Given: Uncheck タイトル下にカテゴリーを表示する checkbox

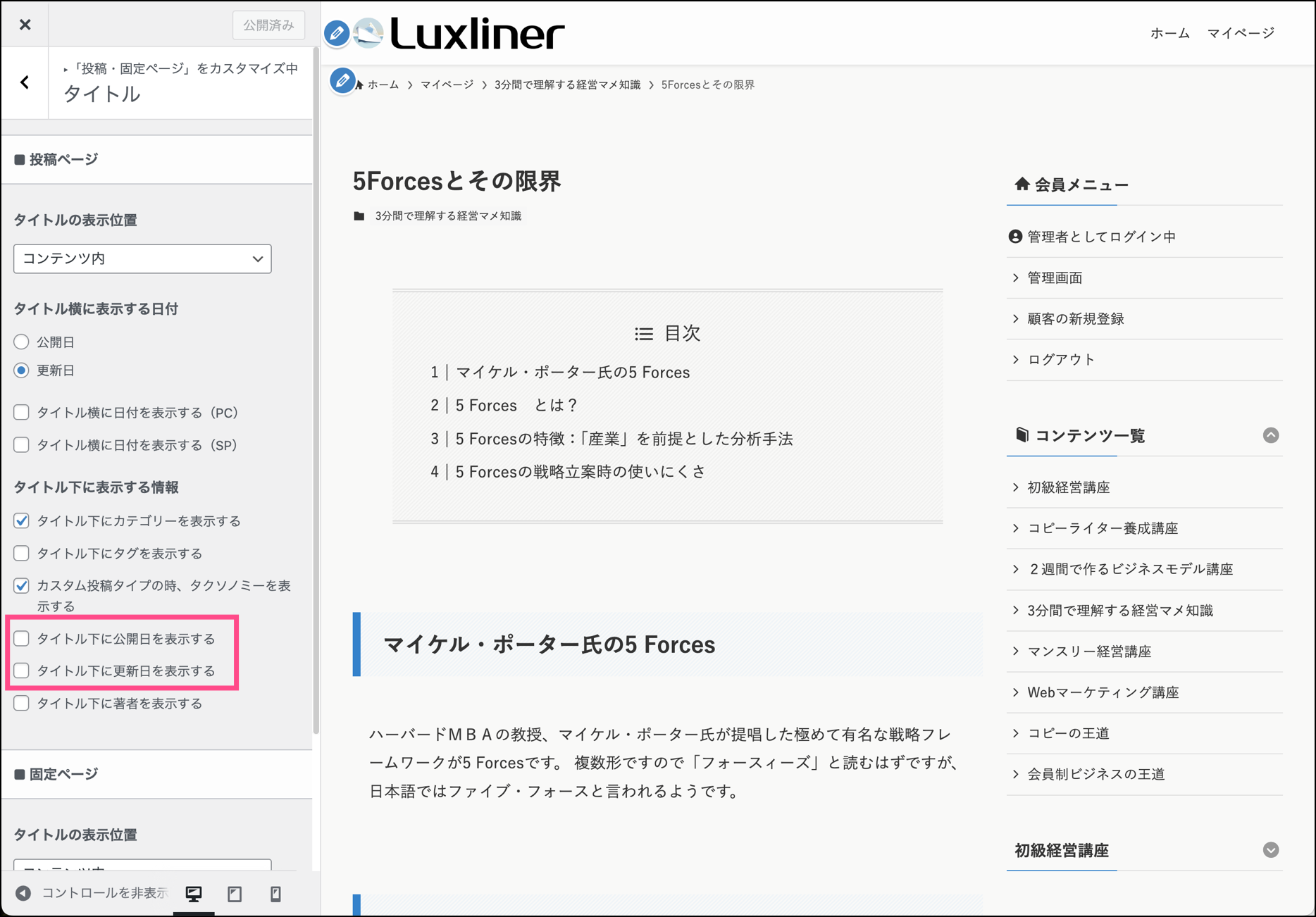Looking at the screenshot, I should tap(22, 521).
